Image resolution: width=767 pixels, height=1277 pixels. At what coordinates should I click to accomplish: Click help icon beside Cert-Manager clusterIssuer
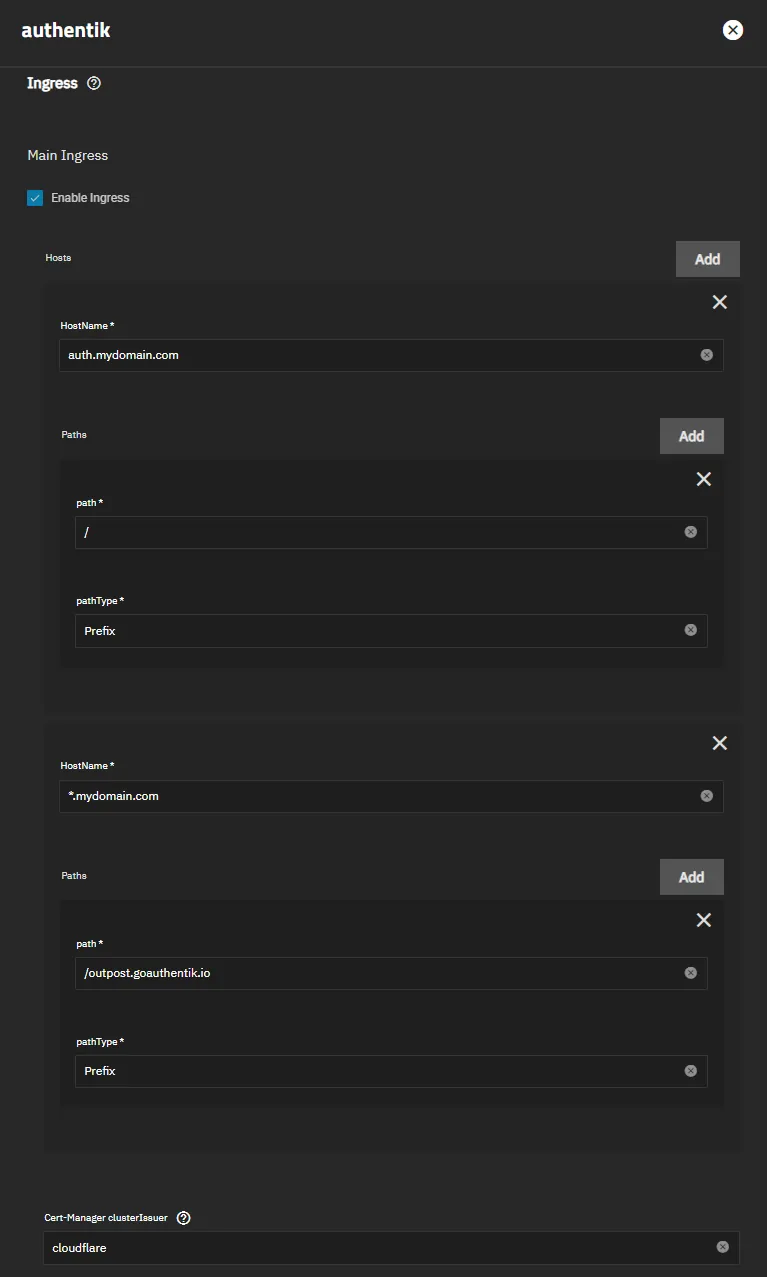coord(183,1218)
